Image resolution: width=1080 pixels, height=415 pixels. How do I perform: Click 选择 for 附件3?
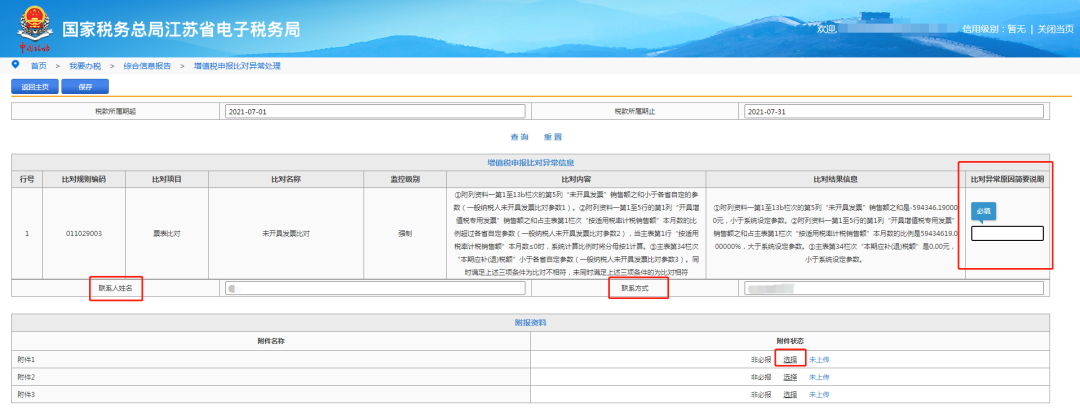click(x=790, y=395)
